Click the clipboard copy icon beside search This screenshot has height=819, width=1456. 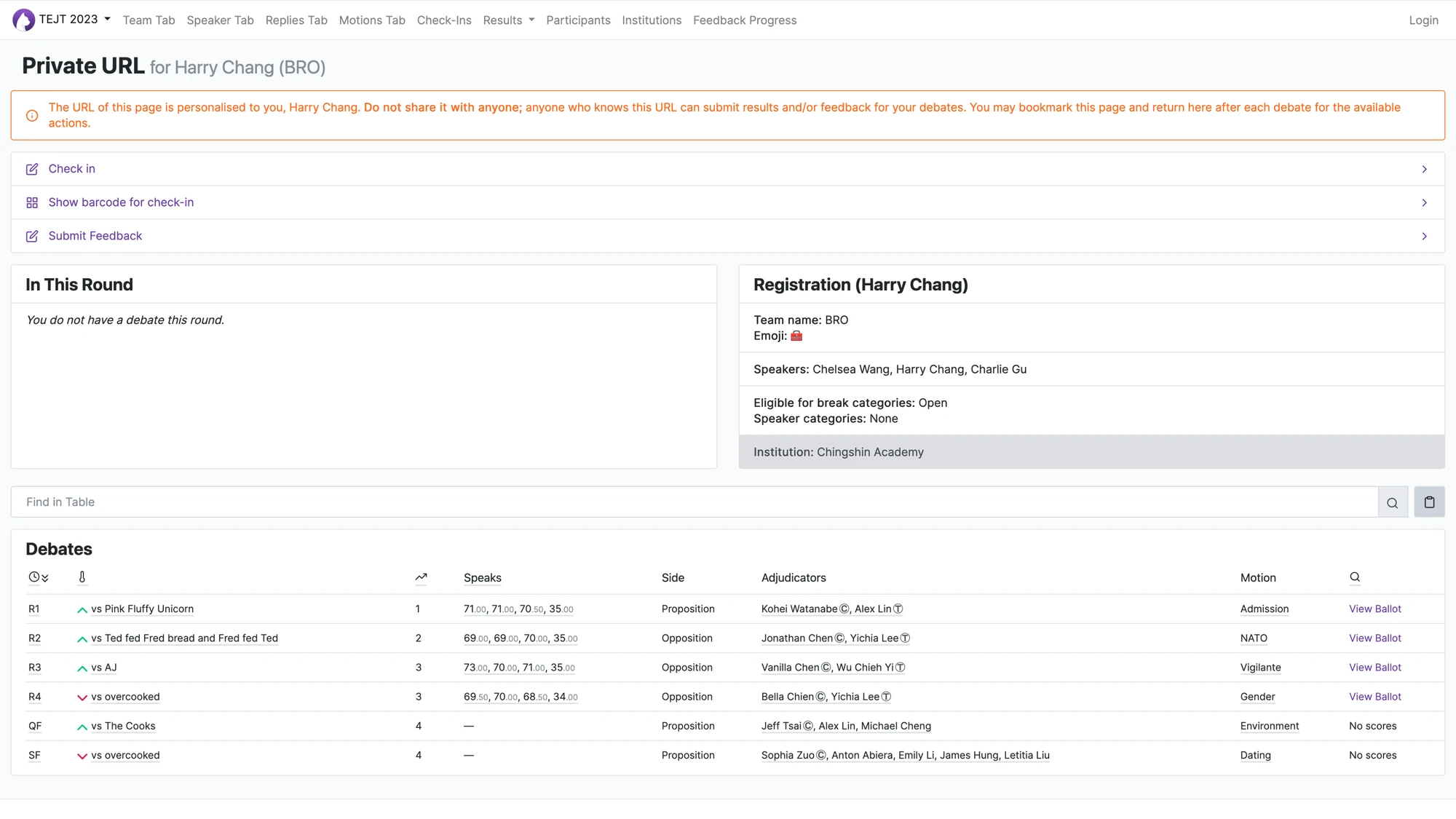(1429, 502)
